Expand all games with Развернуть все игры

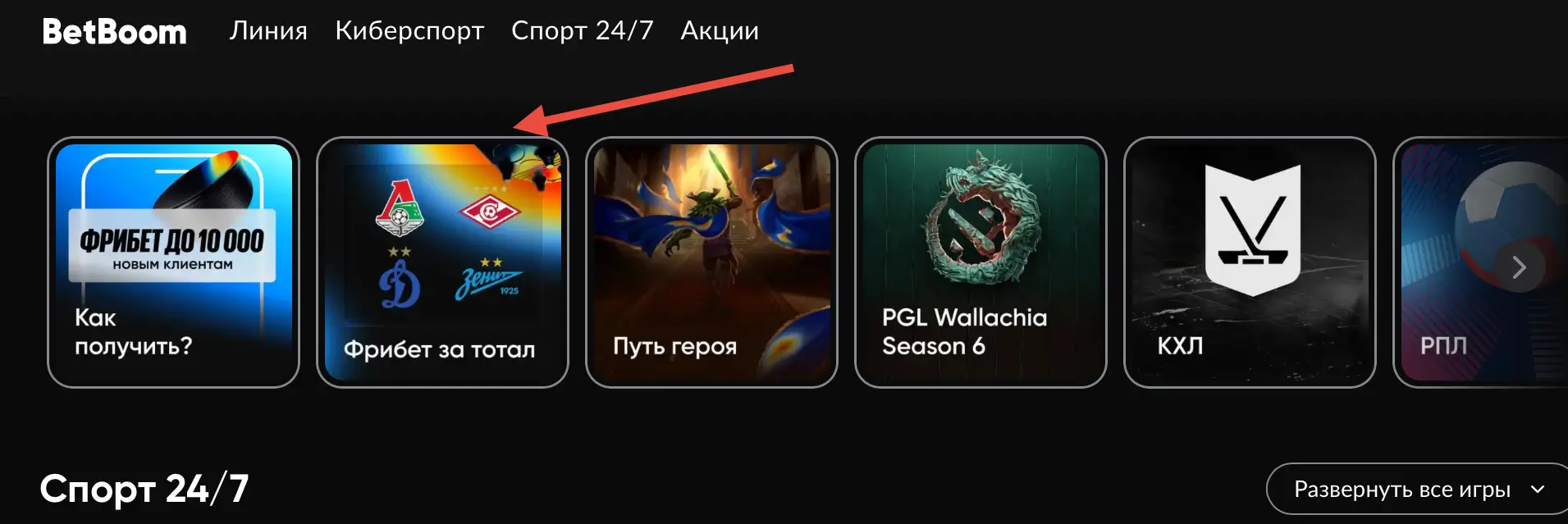click(x=1417, y=490)
